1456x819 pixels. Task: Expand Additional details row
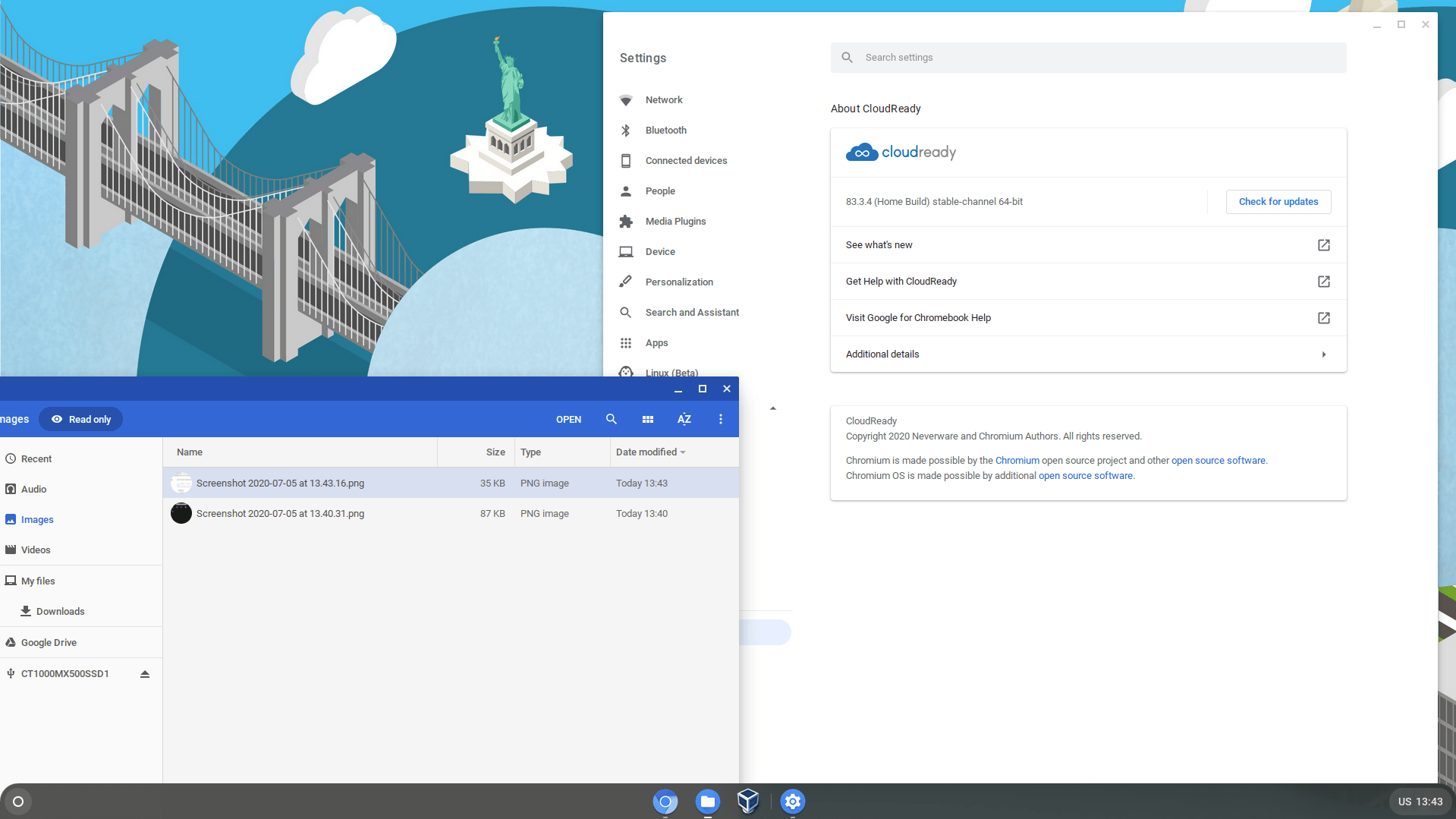click(x=1088, y=354)
